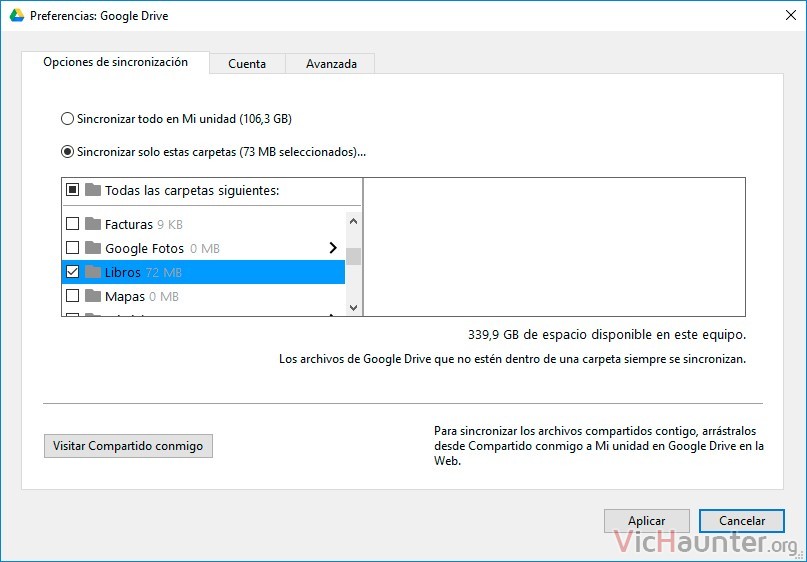Screen dimensions: 807x562
Task: Click the Google Fotos folder icon
Action: [x=93, y=248]
